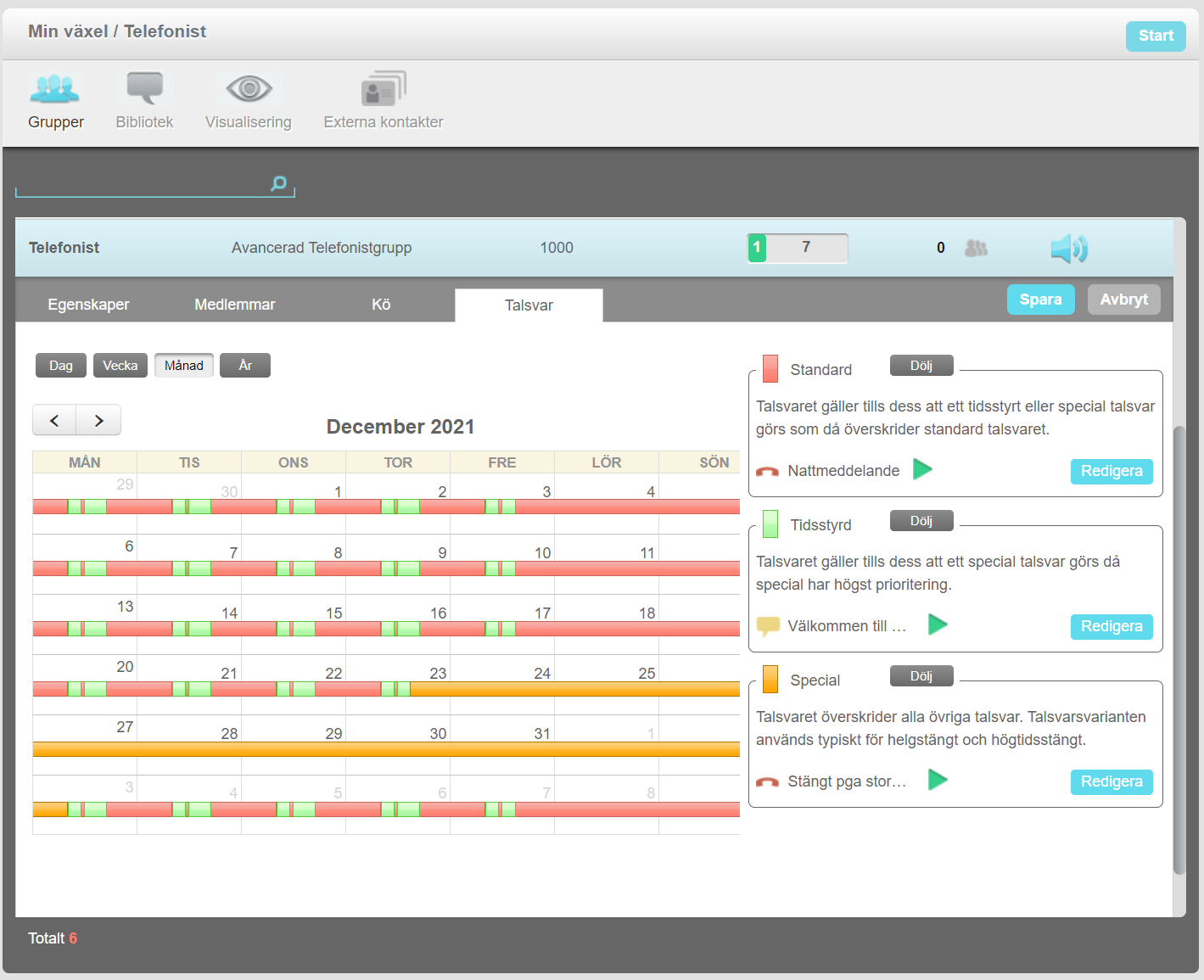Click the Avbryt button

[1124, 300]
